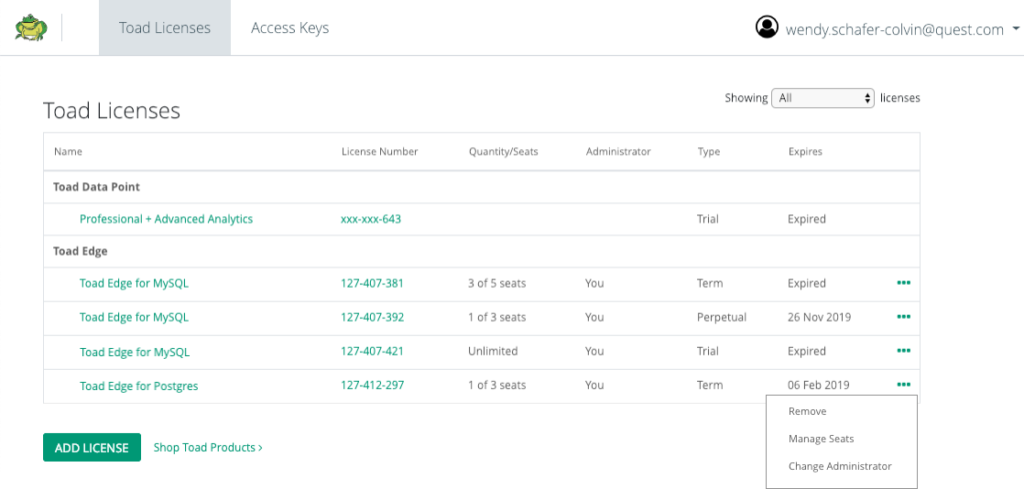Open options for license 127-407-381

pos(904,283)
